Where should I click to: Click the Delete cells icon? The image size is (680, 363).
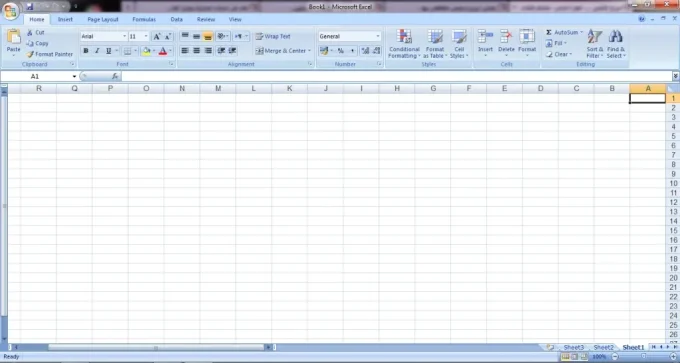[506, 36]
